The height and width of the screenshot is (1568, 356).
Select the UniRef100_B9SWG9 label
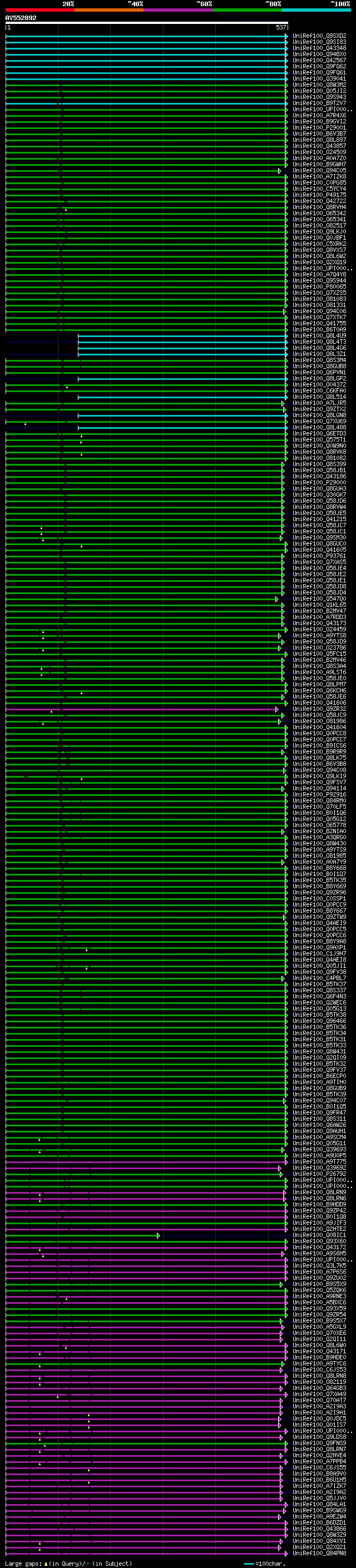click(319, 1510)
